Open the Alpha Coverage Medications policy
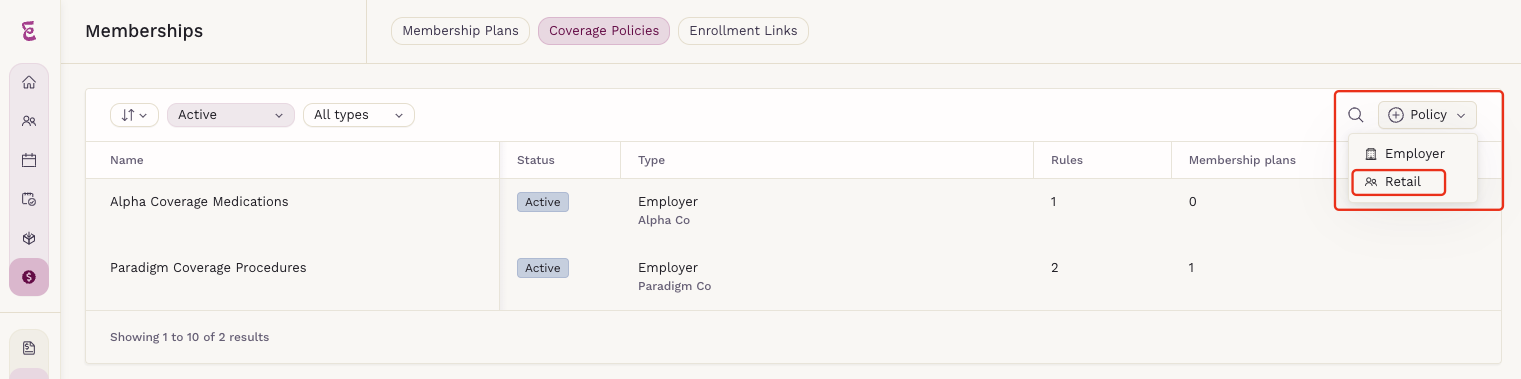Viewport: 1521px width, 379px height. [x=199, y=202]
